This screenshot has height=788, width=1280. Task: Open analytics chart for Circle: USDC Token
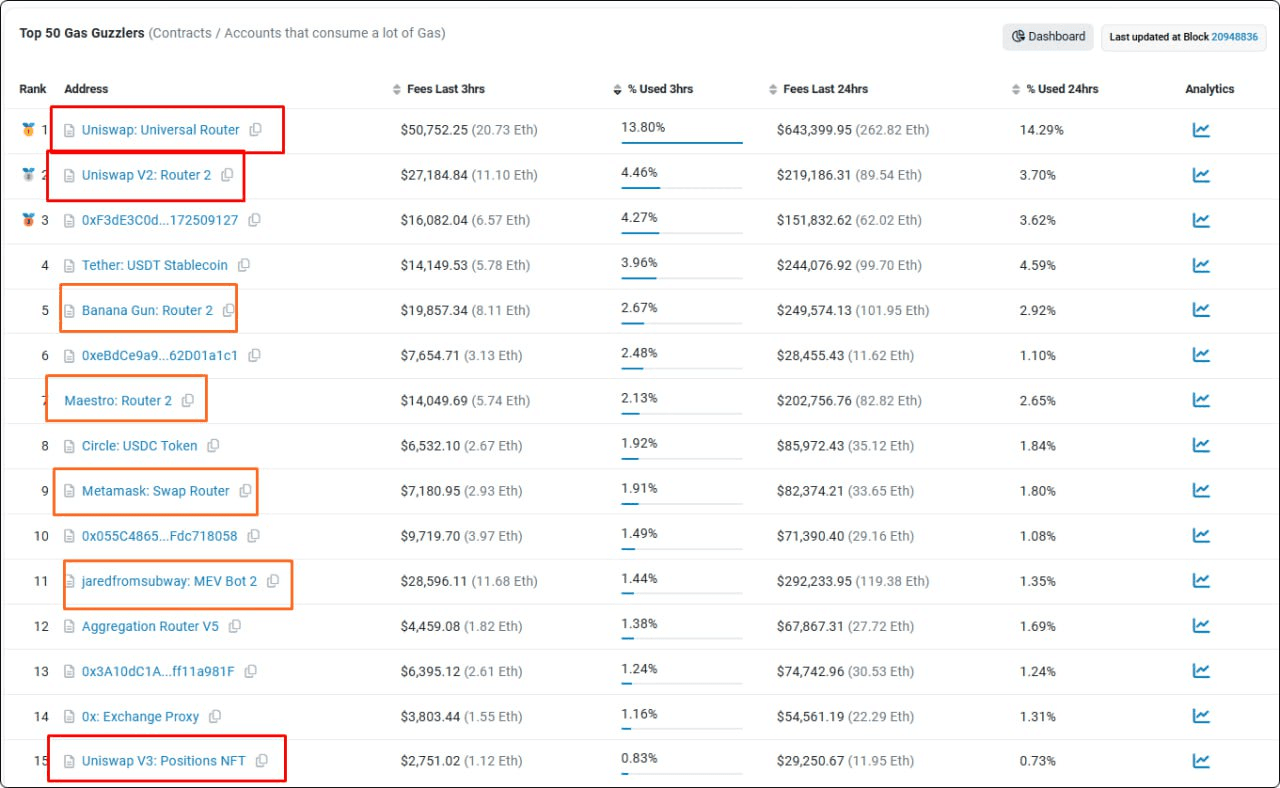1201,445
